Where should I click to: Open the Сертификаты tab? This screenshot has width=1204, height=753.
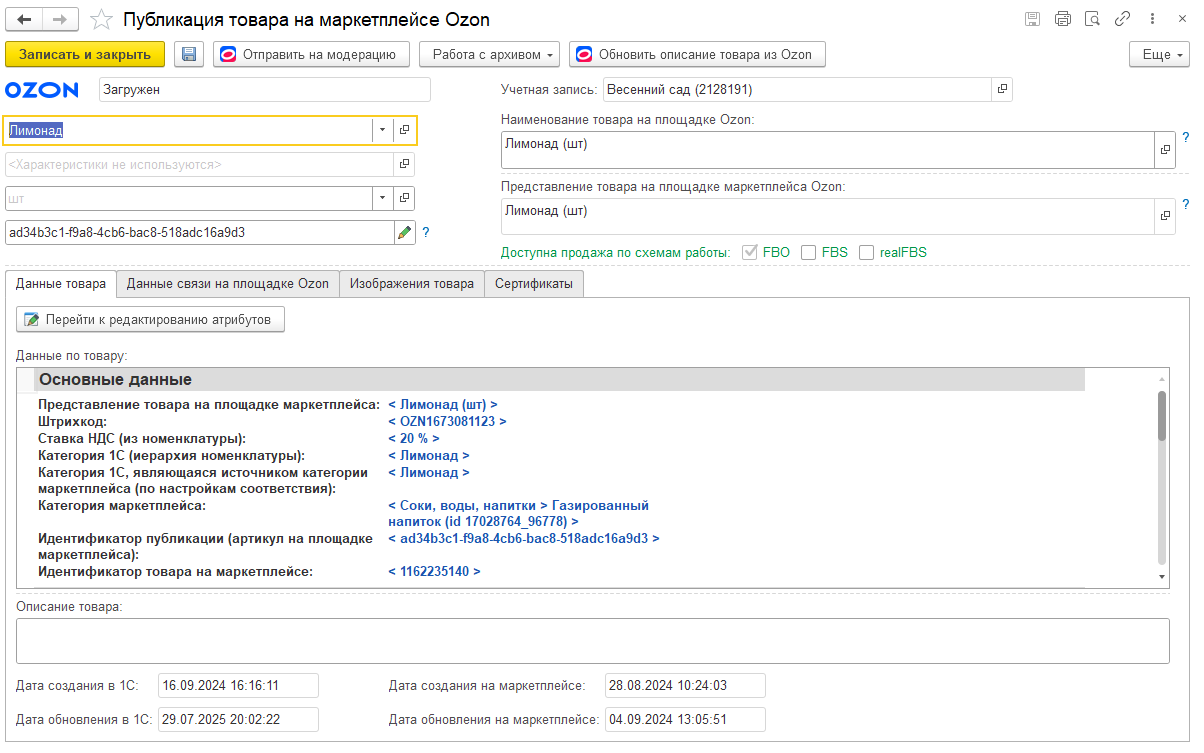point(533,284)
